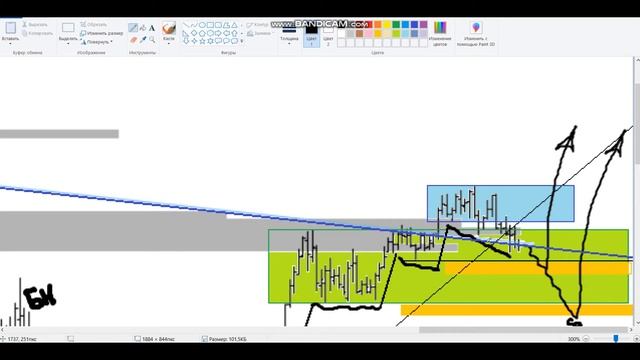Expand the Вставить paste dropdown arrow
Viewport: 640px width, 360px height.
[11, 43]
